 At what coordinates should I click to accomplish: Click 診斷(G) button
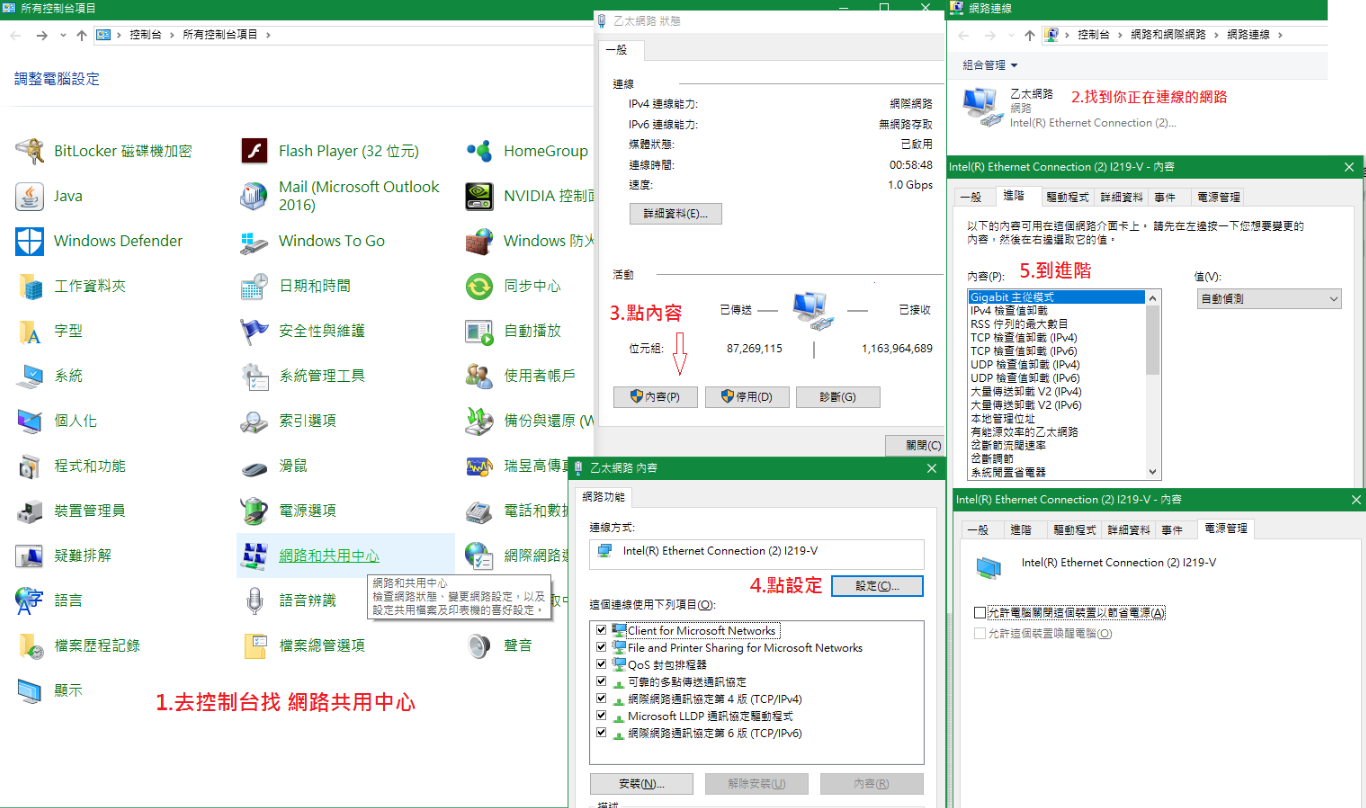point(838,397)
